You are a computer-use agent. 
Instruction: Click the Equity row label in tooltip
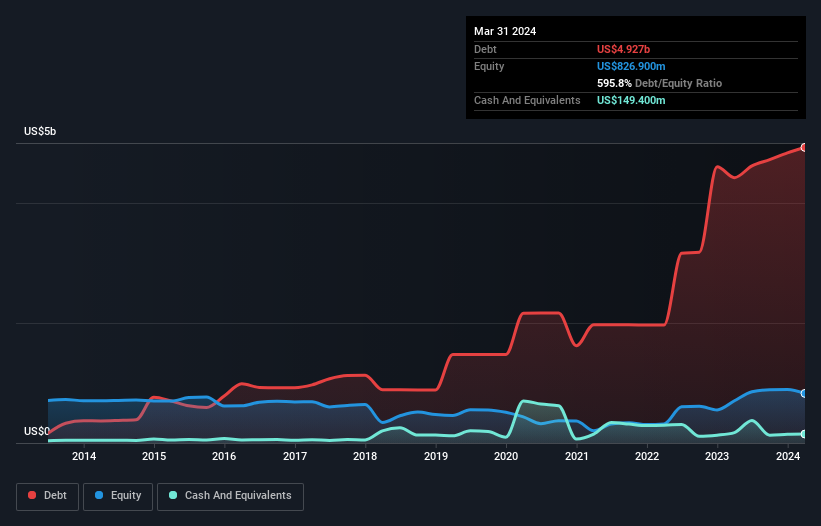pos(489,66)
